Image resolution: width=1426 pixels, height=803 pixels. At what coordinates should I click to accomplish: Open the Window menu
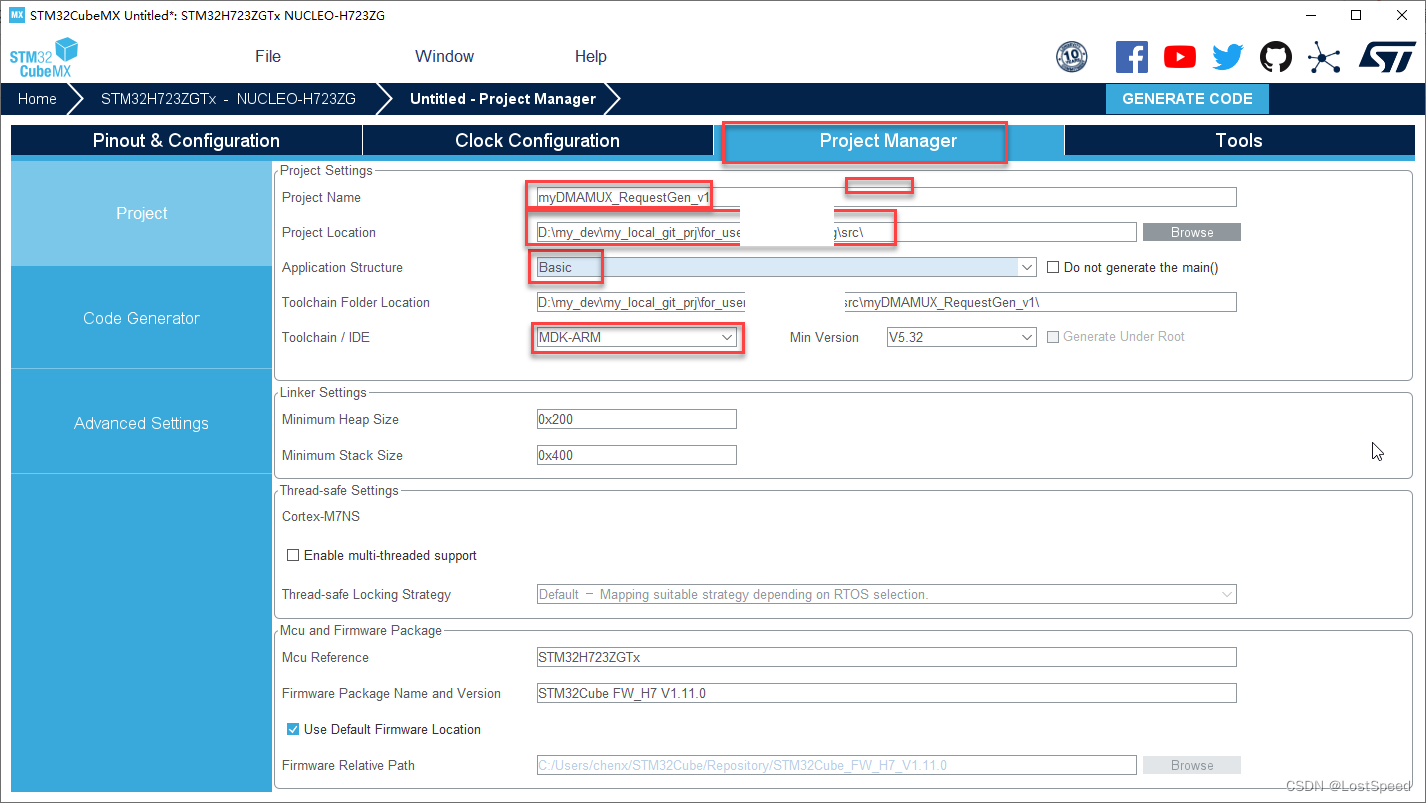pyautogui.click(x=444, y=56)
